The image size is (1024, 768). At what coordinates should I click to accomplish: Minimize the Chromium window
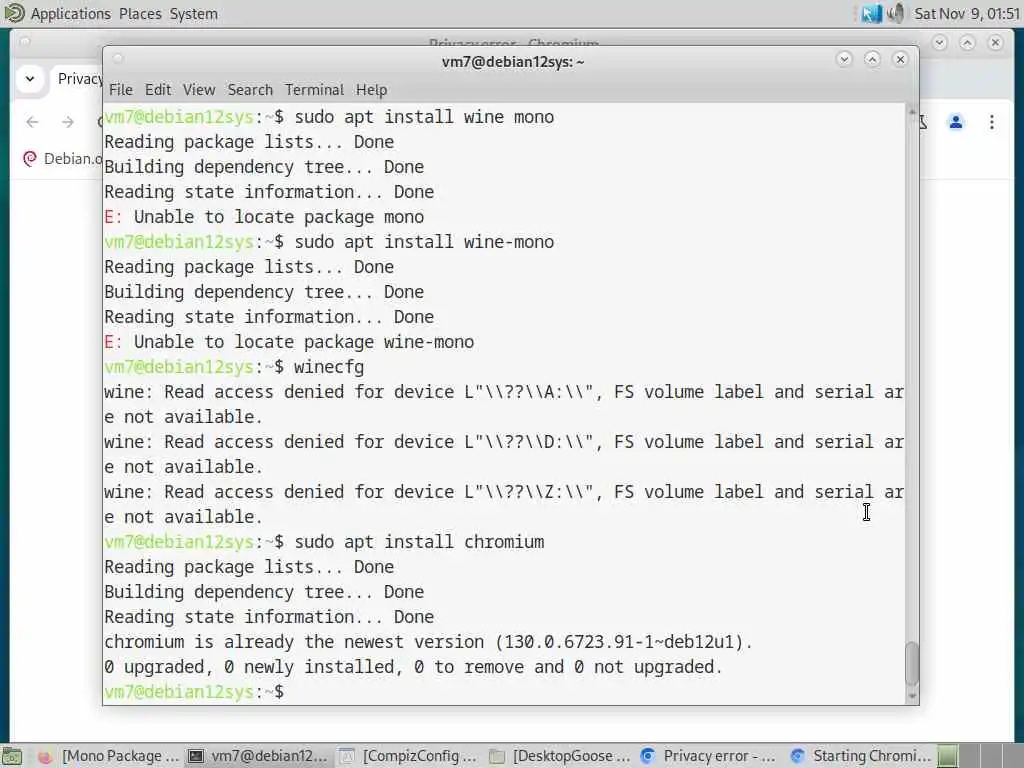click(939, 43)
